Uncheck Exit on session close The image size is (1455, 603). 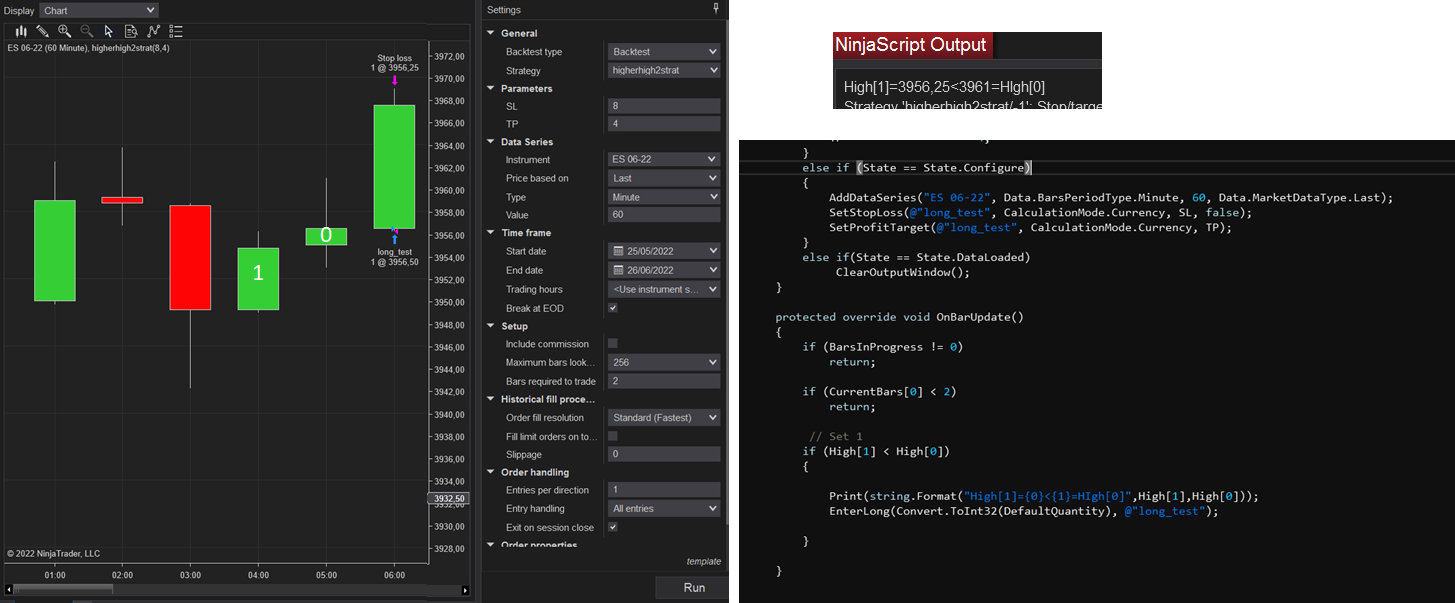click(x=613, y=527)
